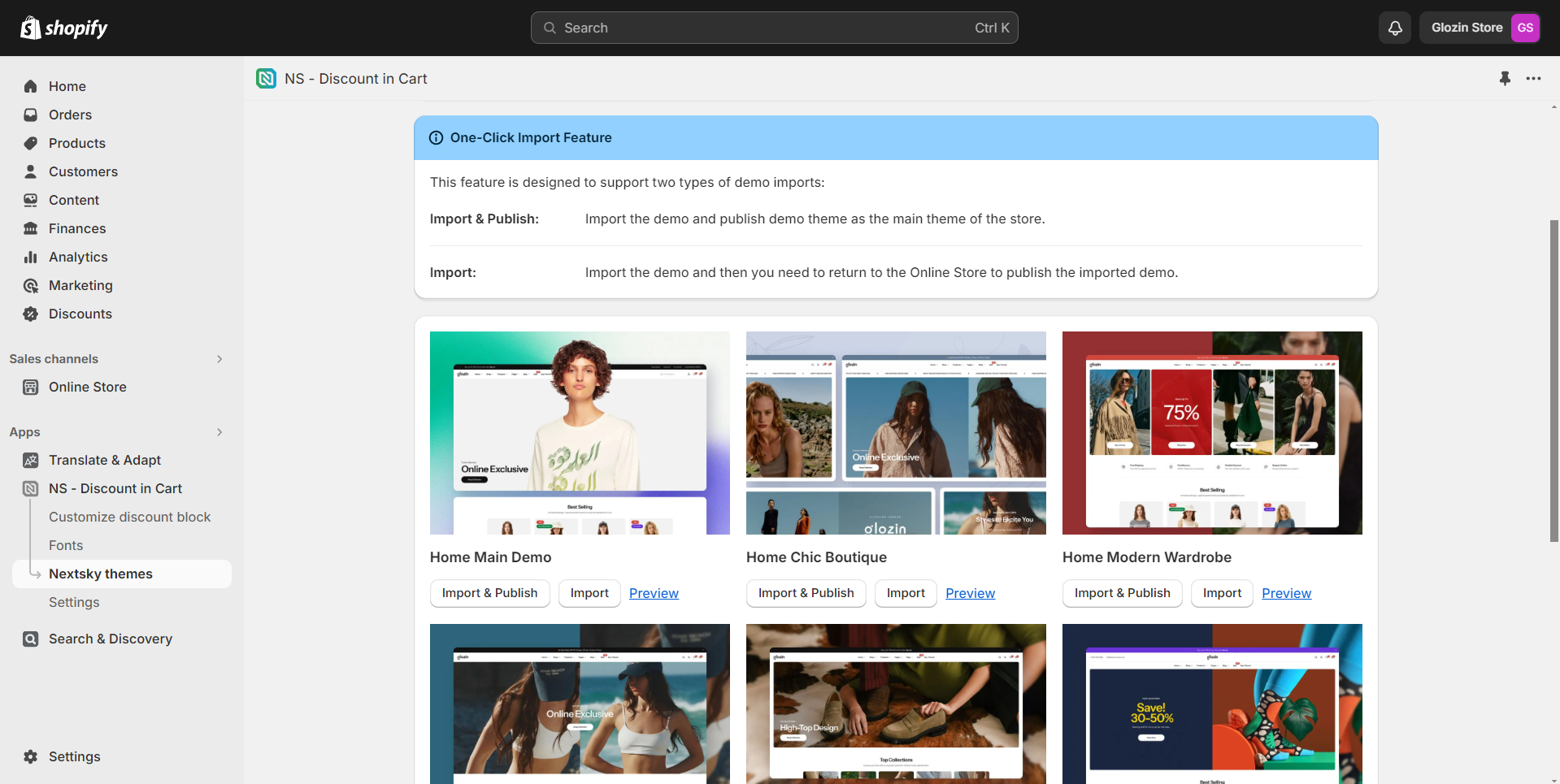Import & Publish Home Chic Boutique
Screen dimensions: 1560x784
click(806, 593)
